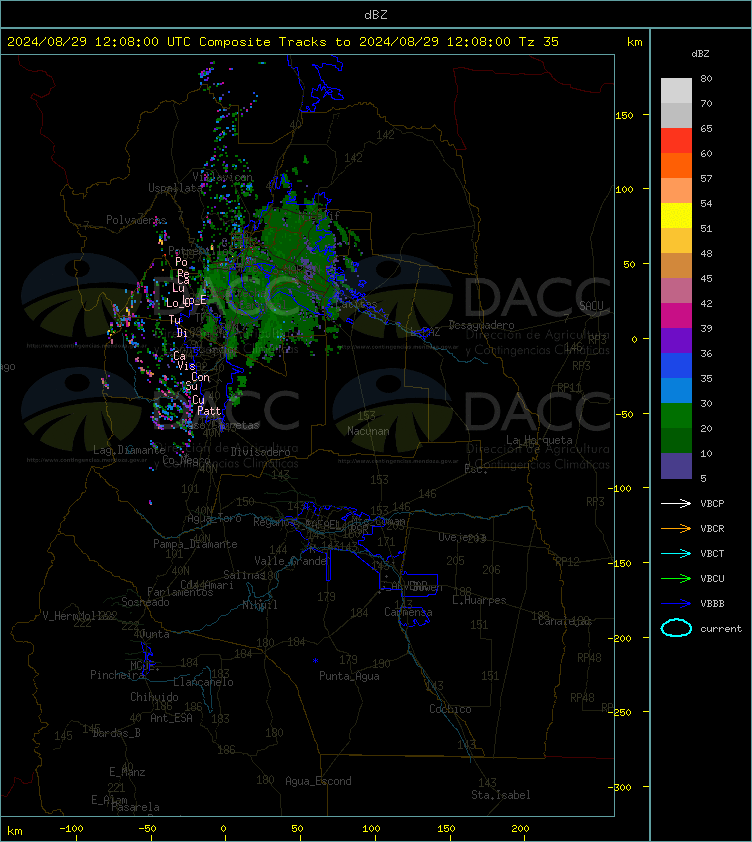This screenshot has height=842, width=752.
Task: Click the 'Tu' storm track label
Action: click(175, 320)
